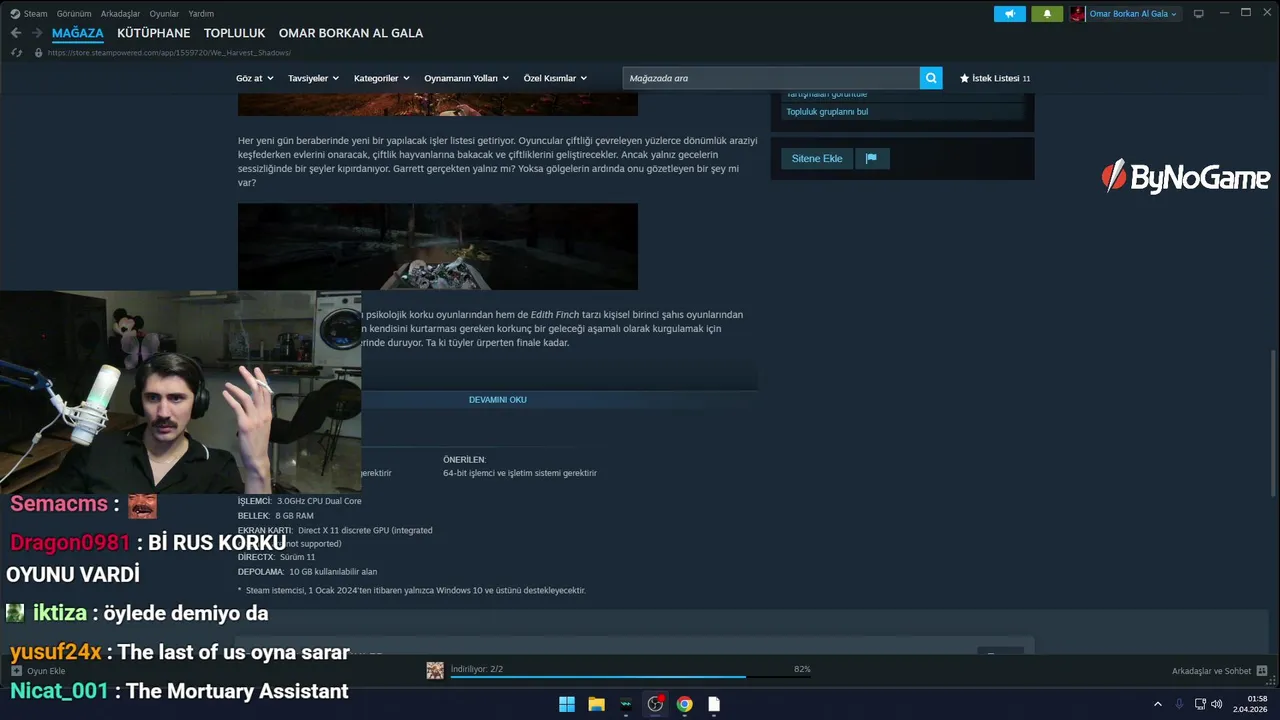Open File Explorer from the taskbar
The image size is (1280, 720).
[596, 704]
